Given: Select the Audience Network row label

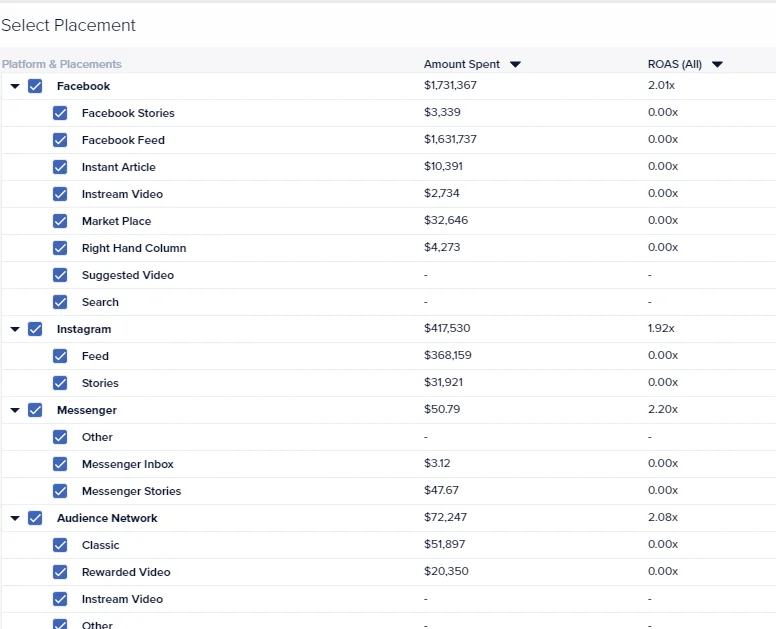Looking at the screenshot, I should (x=107, y=518).
